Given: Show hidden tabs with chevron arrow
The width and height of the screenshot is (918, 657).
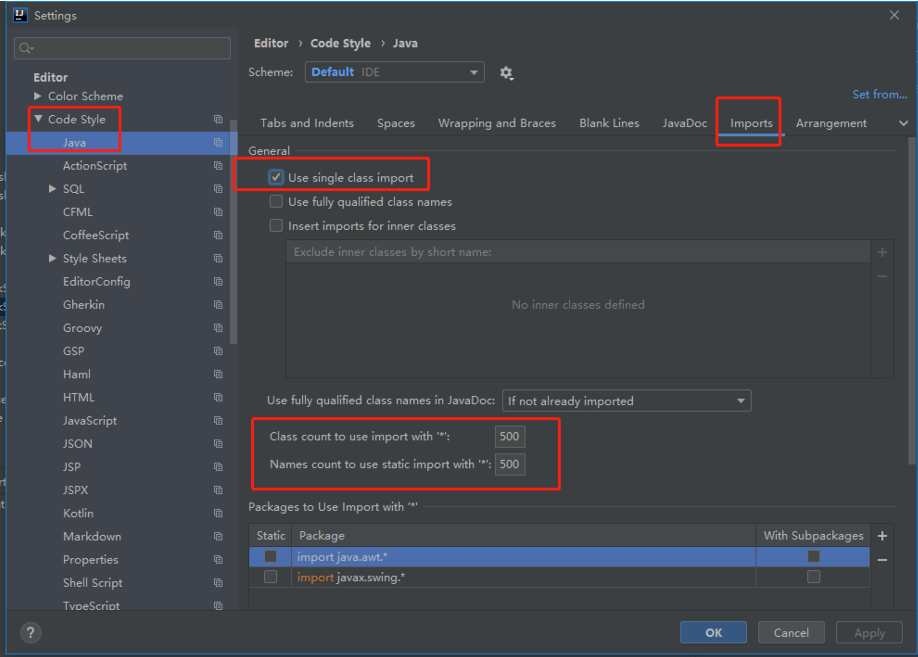Looking at the screenshot, I should point(903,124).
